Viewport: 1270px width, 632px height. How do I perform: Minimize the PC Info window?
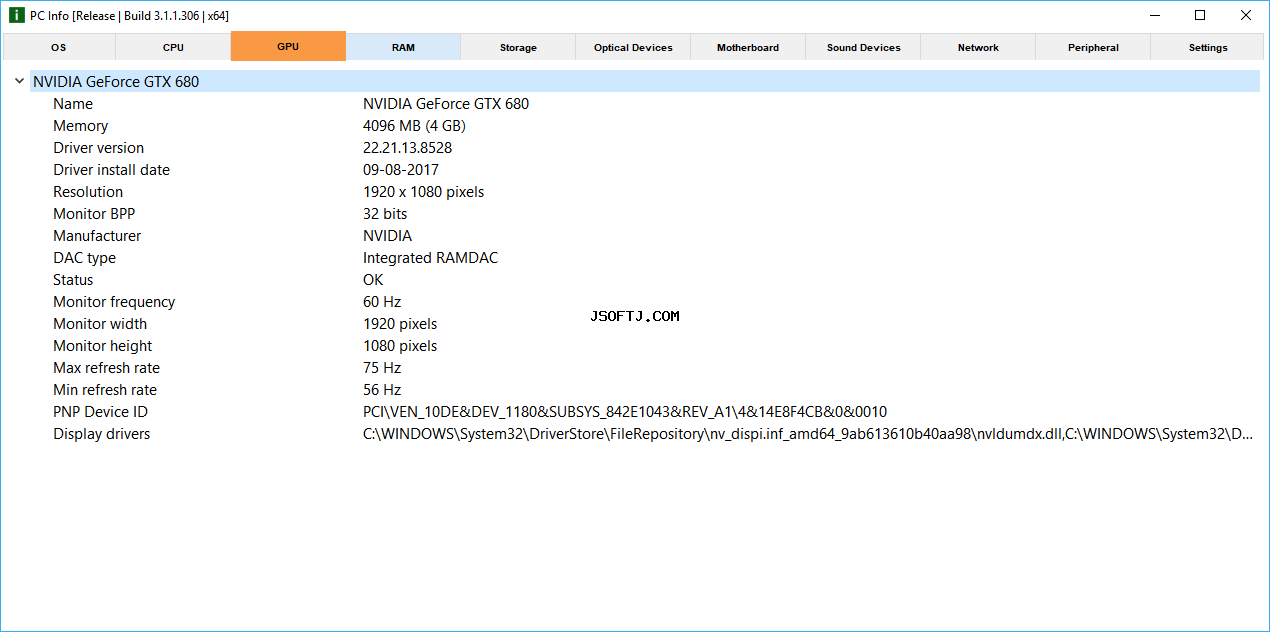(1155, 15)
